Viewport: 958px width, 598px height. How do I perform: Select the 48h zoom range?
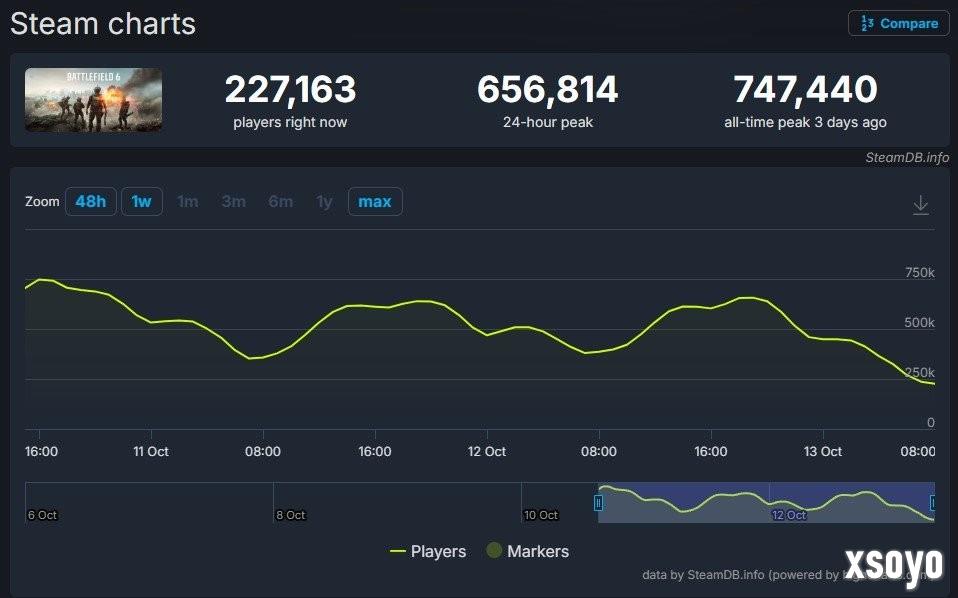pyautogui.click(x=90, y=202)
